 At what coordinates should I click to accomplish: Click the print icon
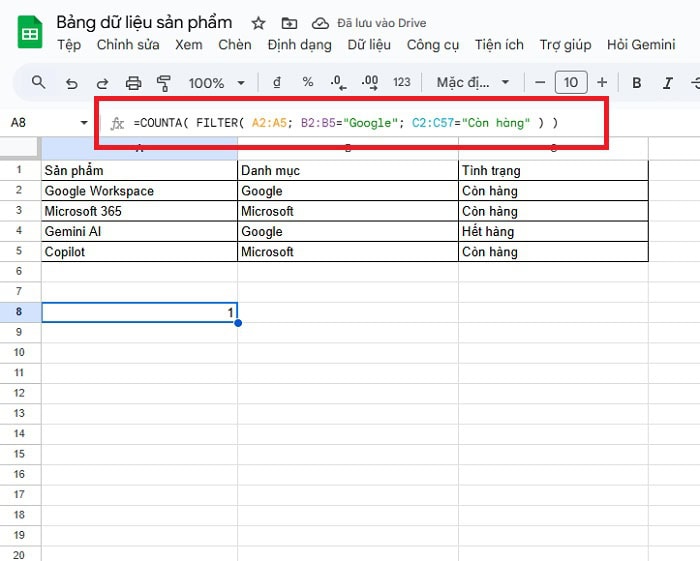click(x=133, y=83)
